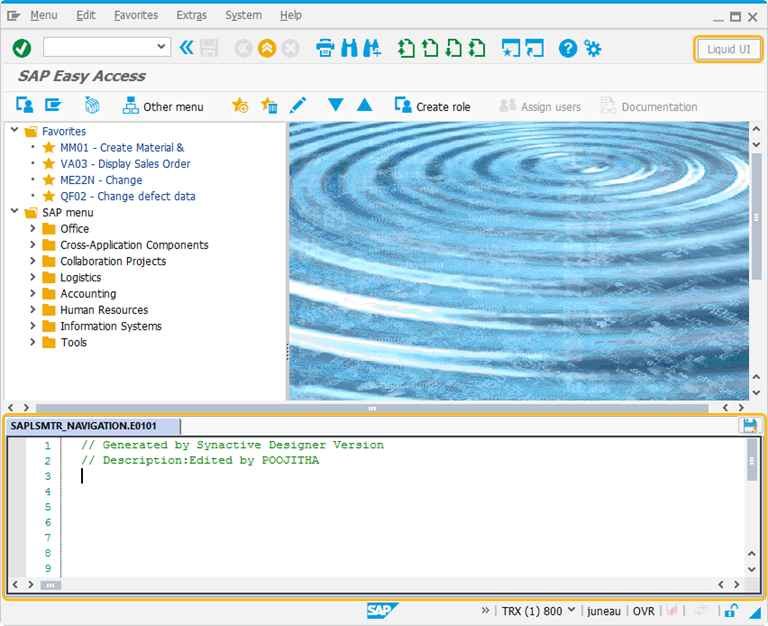Collapse the SAP menu folder
Screen dimensions: 768x626
15,212
